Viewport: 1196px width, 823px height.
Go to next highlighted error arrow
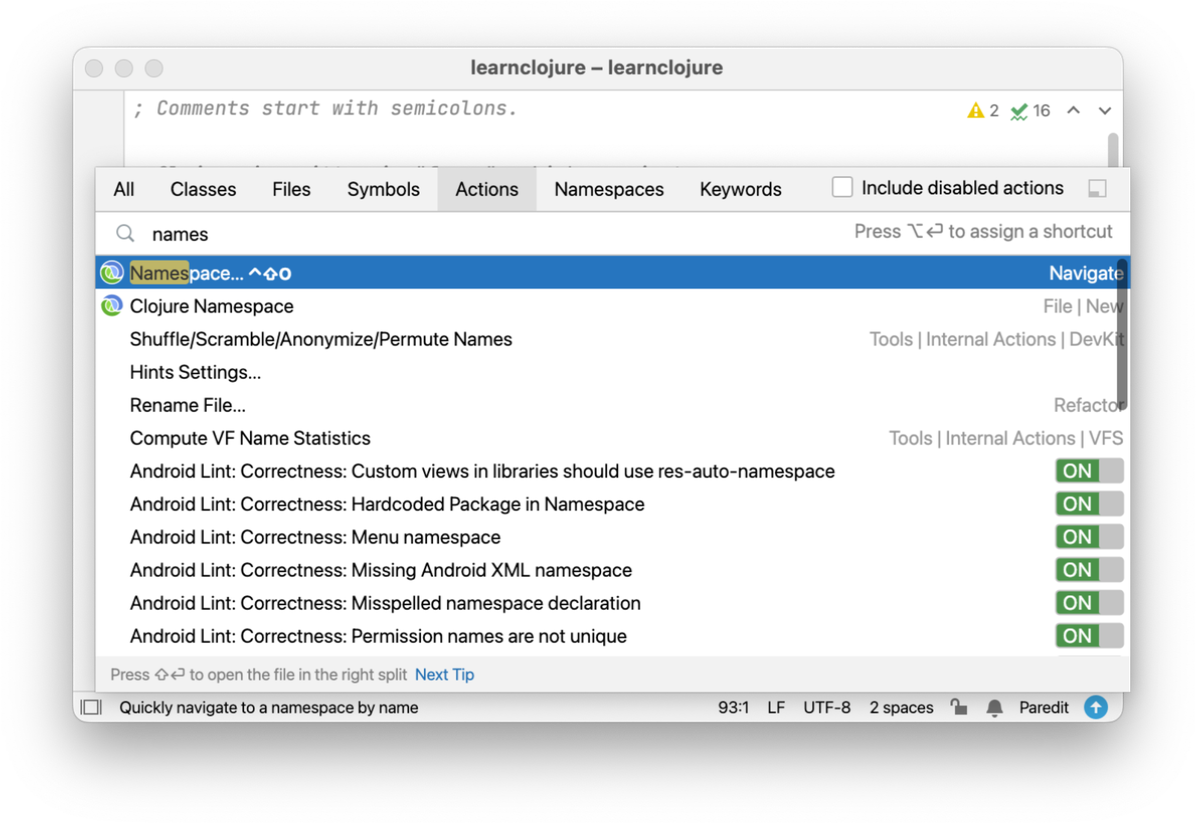1104,111
